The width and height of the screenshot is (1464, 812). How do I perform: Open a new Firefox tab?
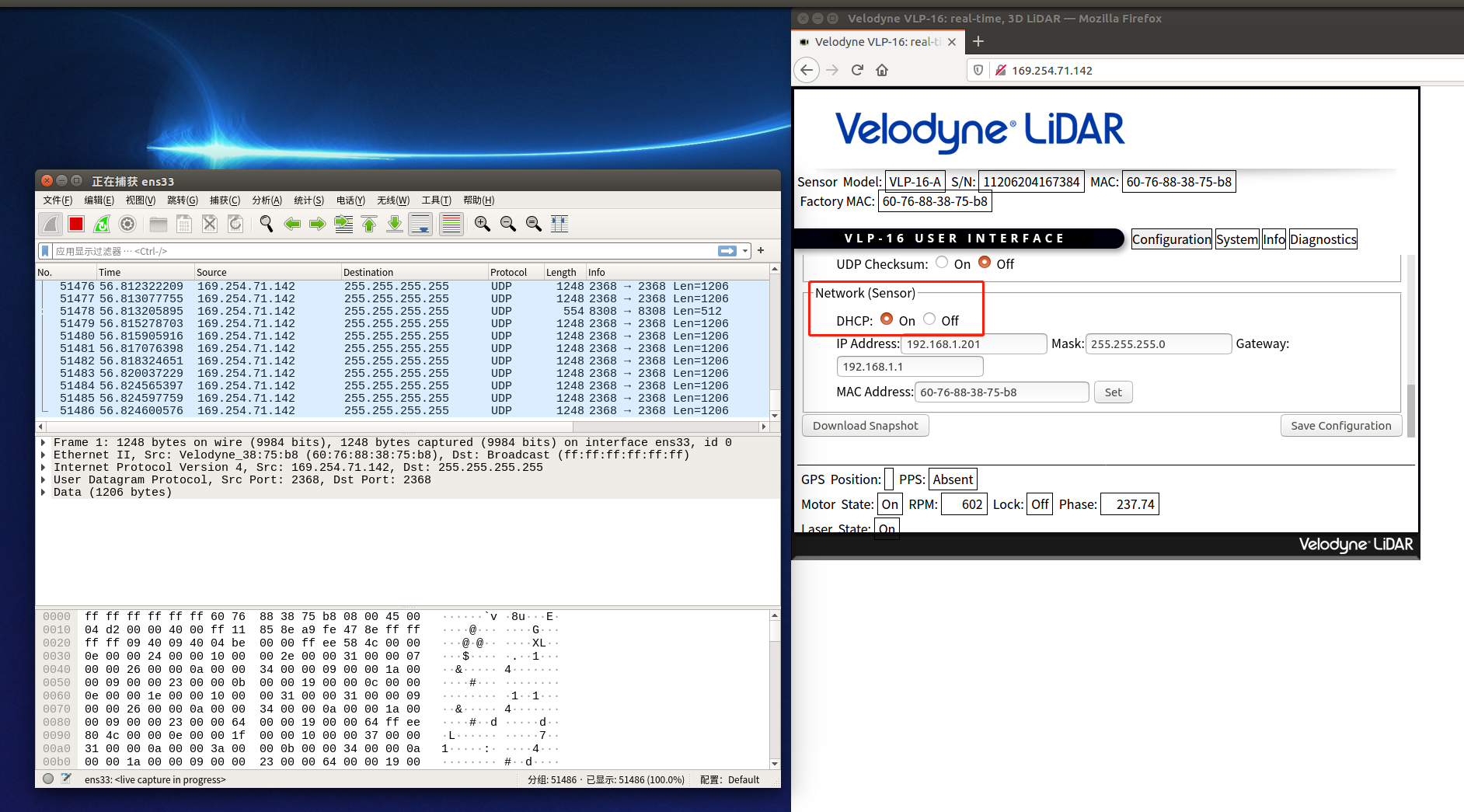978,41
